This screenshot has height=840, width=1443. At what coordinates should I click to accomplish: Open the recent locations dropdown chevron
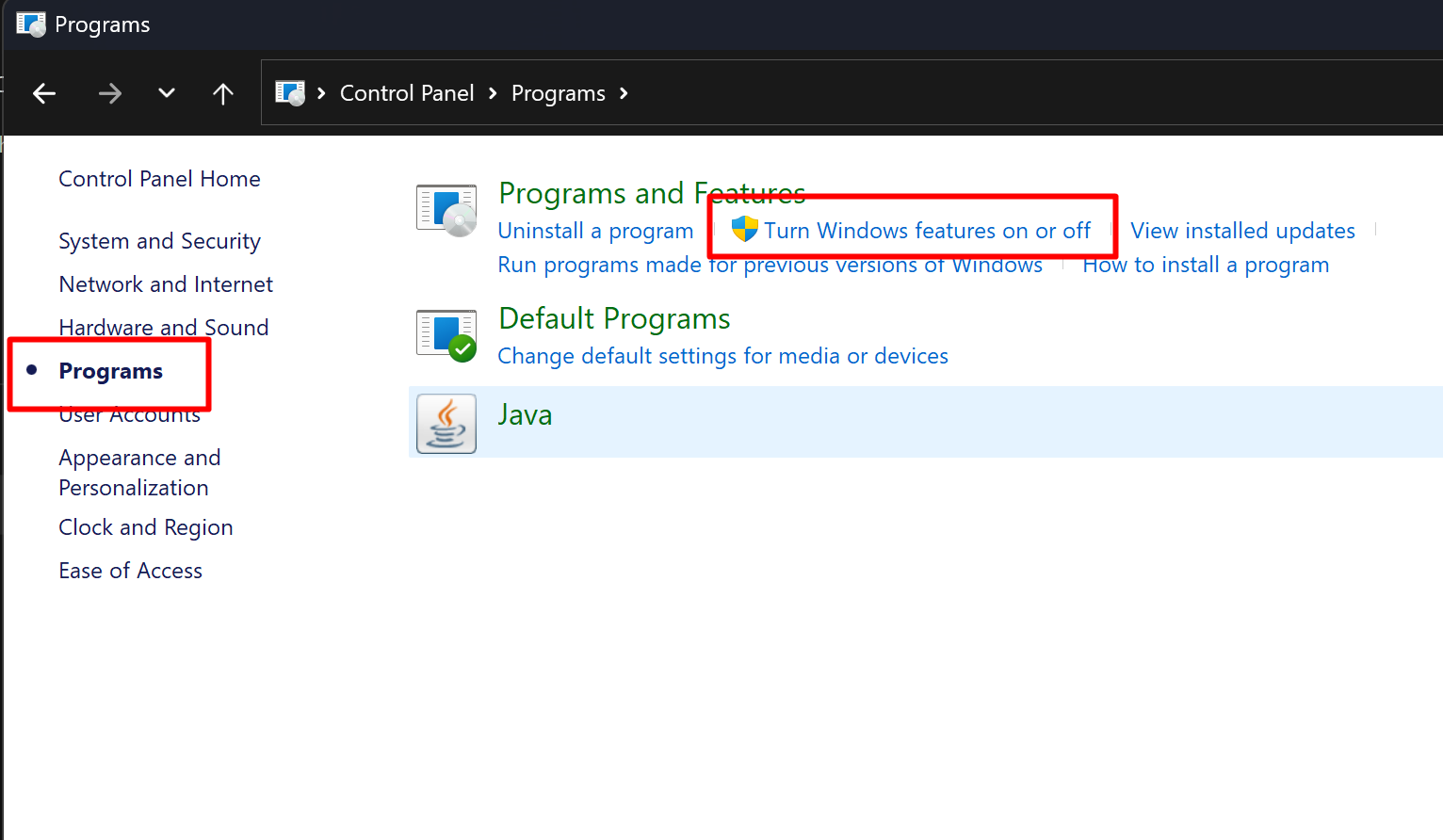click(167, 93)
